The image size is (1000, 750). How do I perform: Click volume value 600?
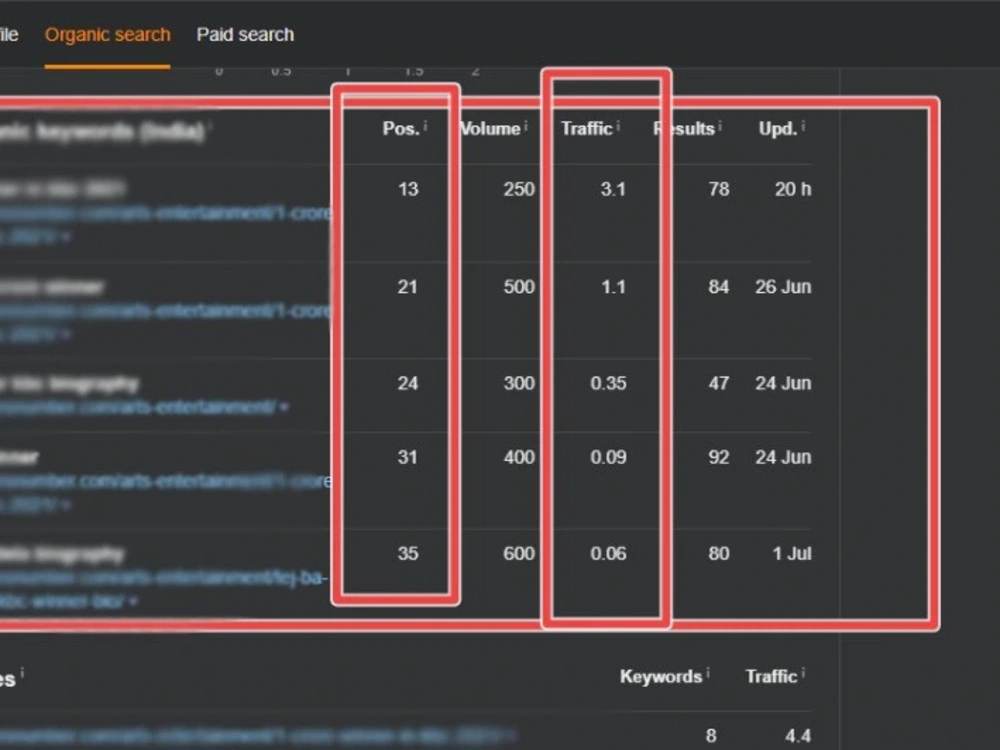tap(519, 554)
